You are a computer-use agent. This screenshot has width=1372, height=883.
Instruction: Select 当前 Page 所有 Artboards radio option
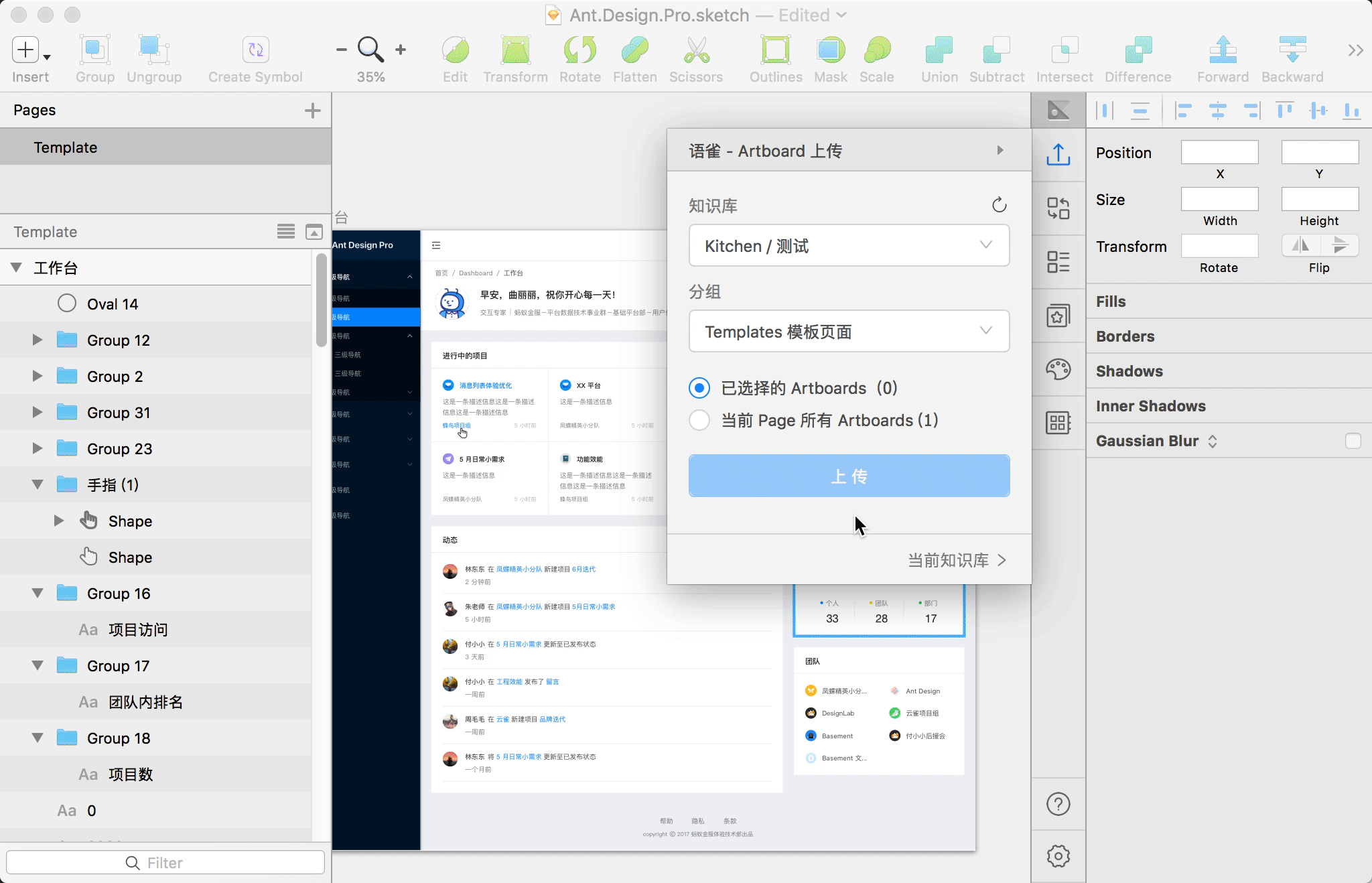[699, 420]
